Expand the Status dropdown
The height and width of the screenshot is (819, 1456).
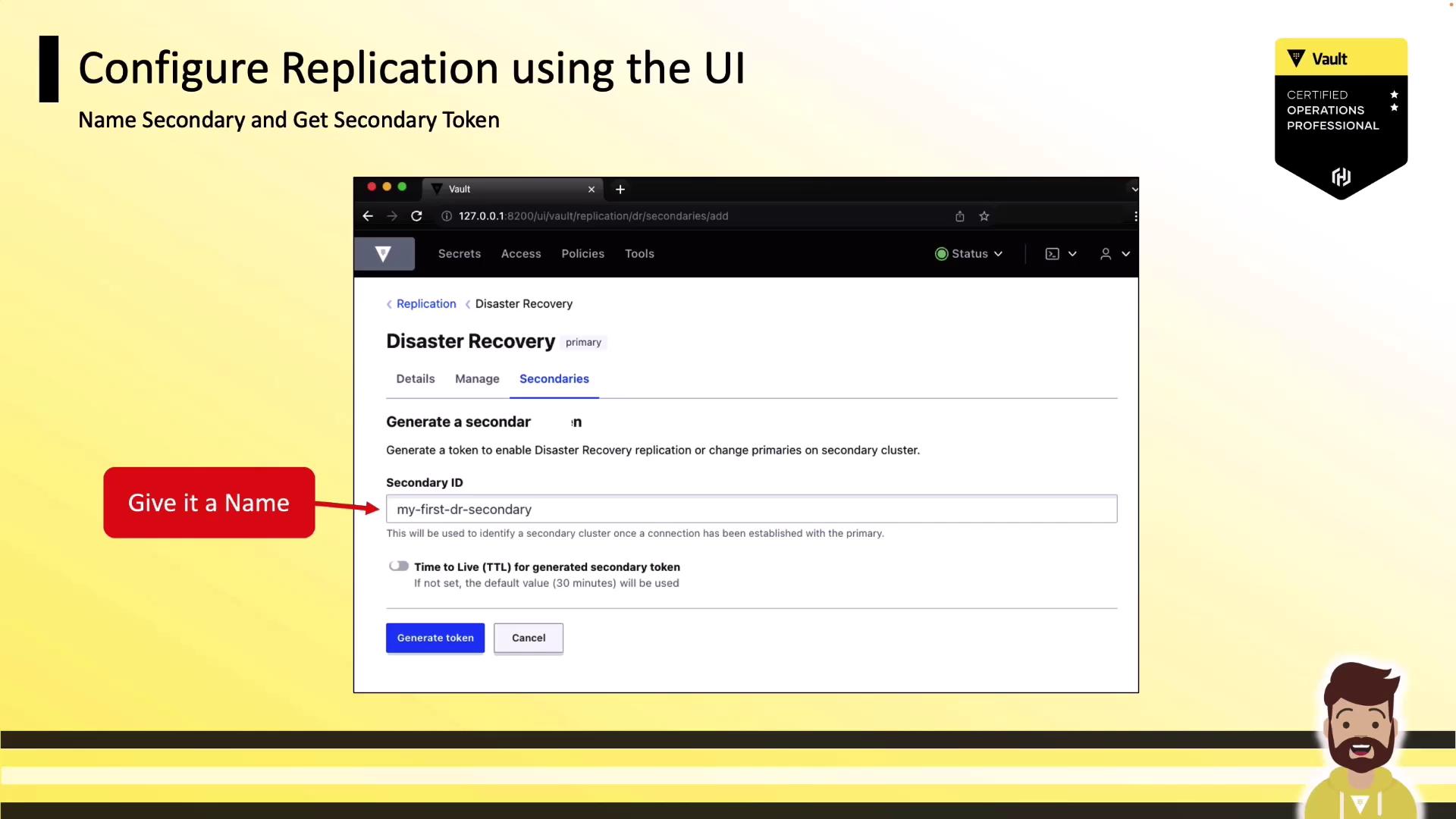click(969, 254)
